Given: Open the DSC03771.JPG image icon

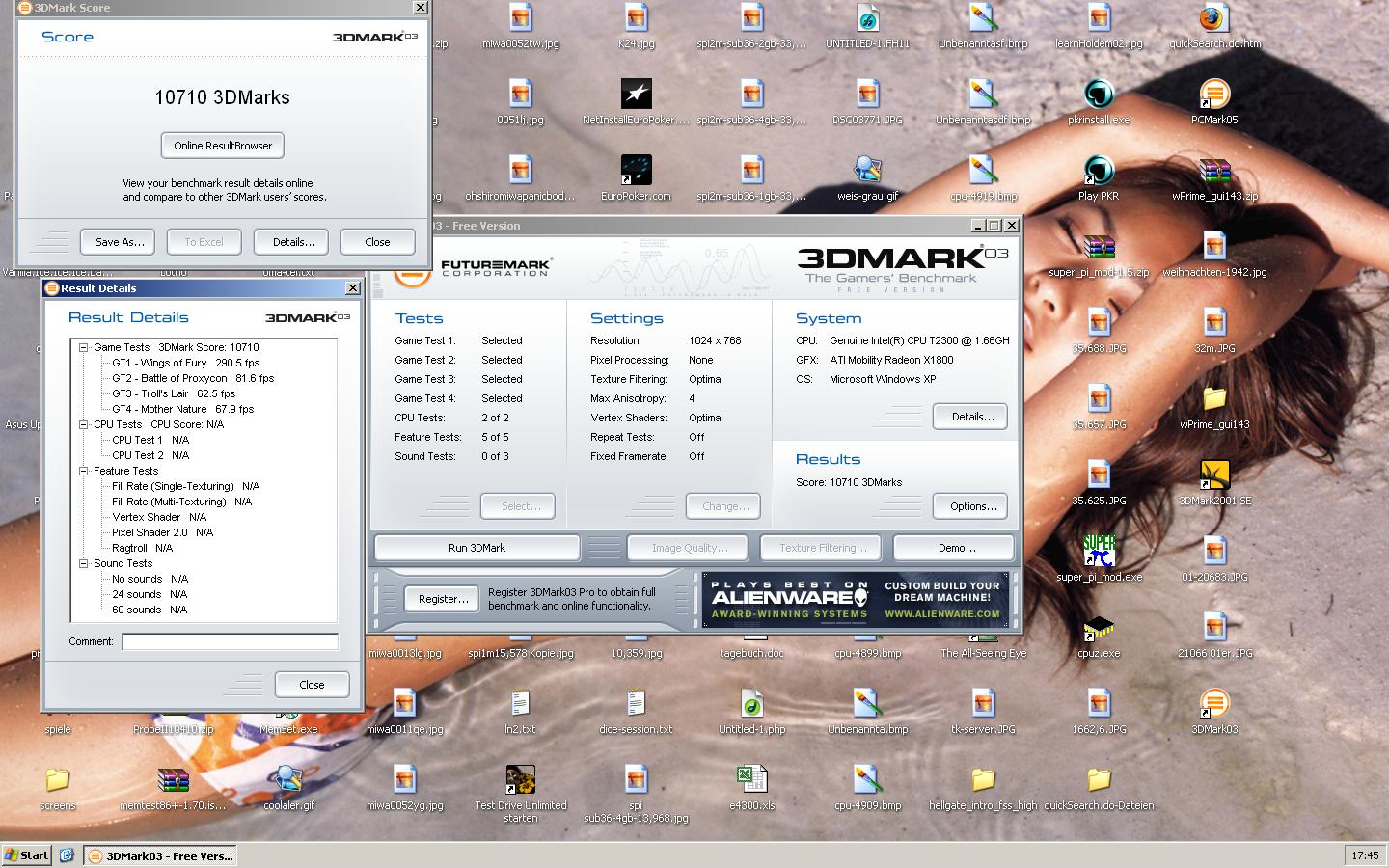Looking at the screenshot, I should point(867,101).
